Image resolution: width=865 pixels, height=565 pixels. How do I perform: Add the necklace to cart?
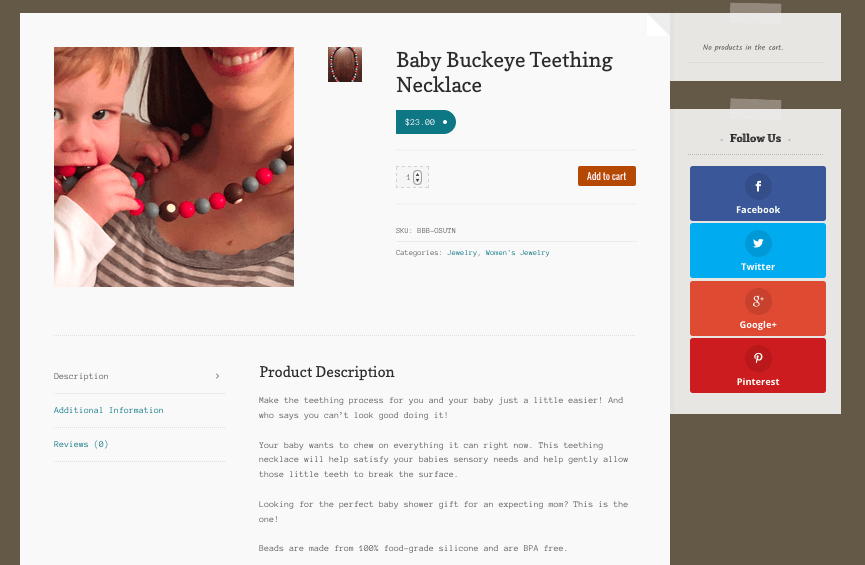coord(606,176)
